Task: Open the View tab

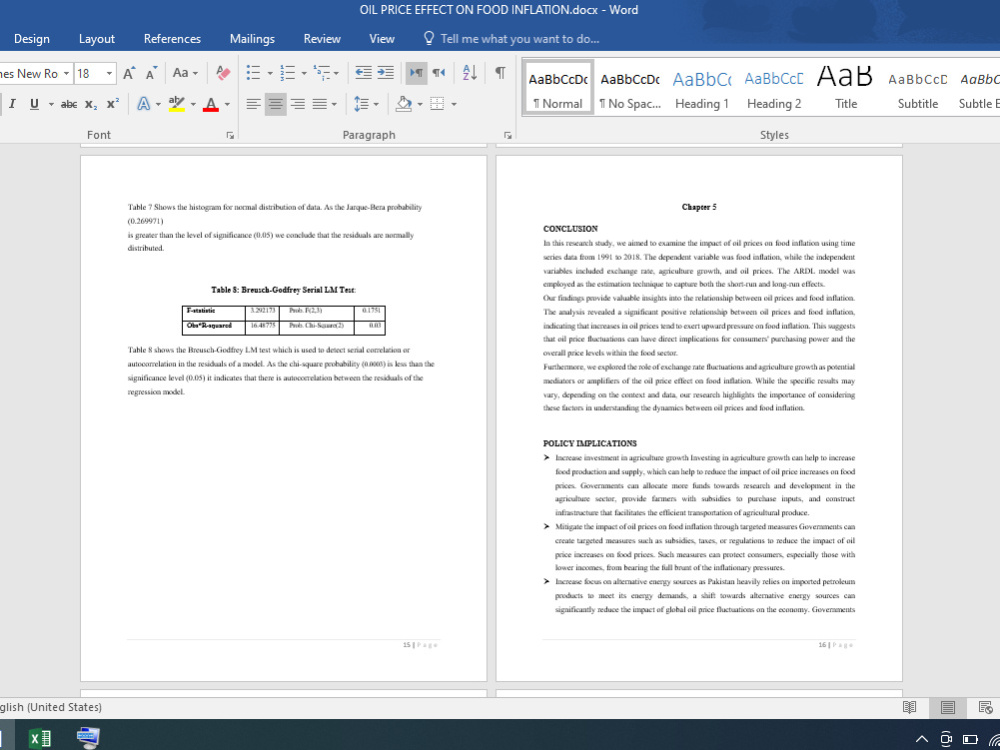Action: (x=381, y=39)
